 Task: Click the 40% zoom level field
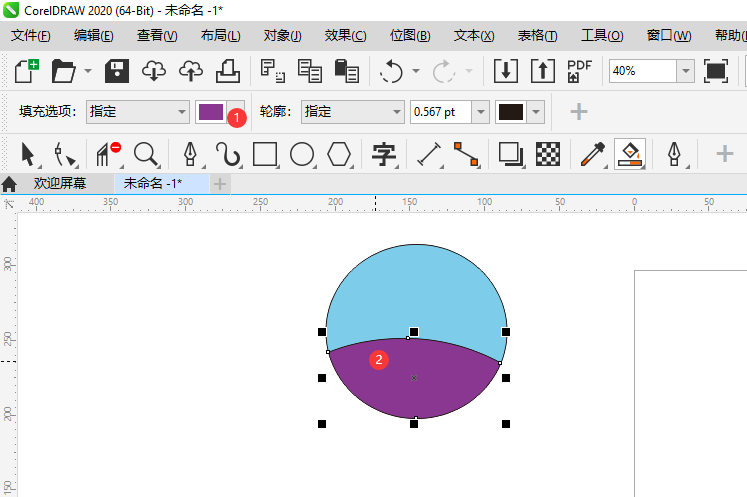[642, 71]
